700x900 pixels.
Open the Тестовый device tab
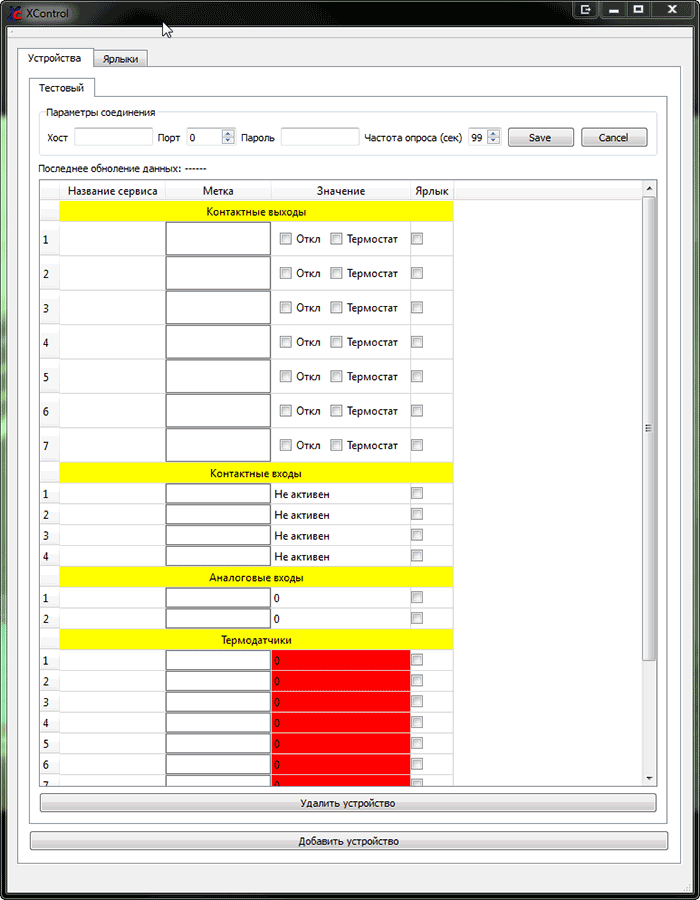[x=61, y=88]
